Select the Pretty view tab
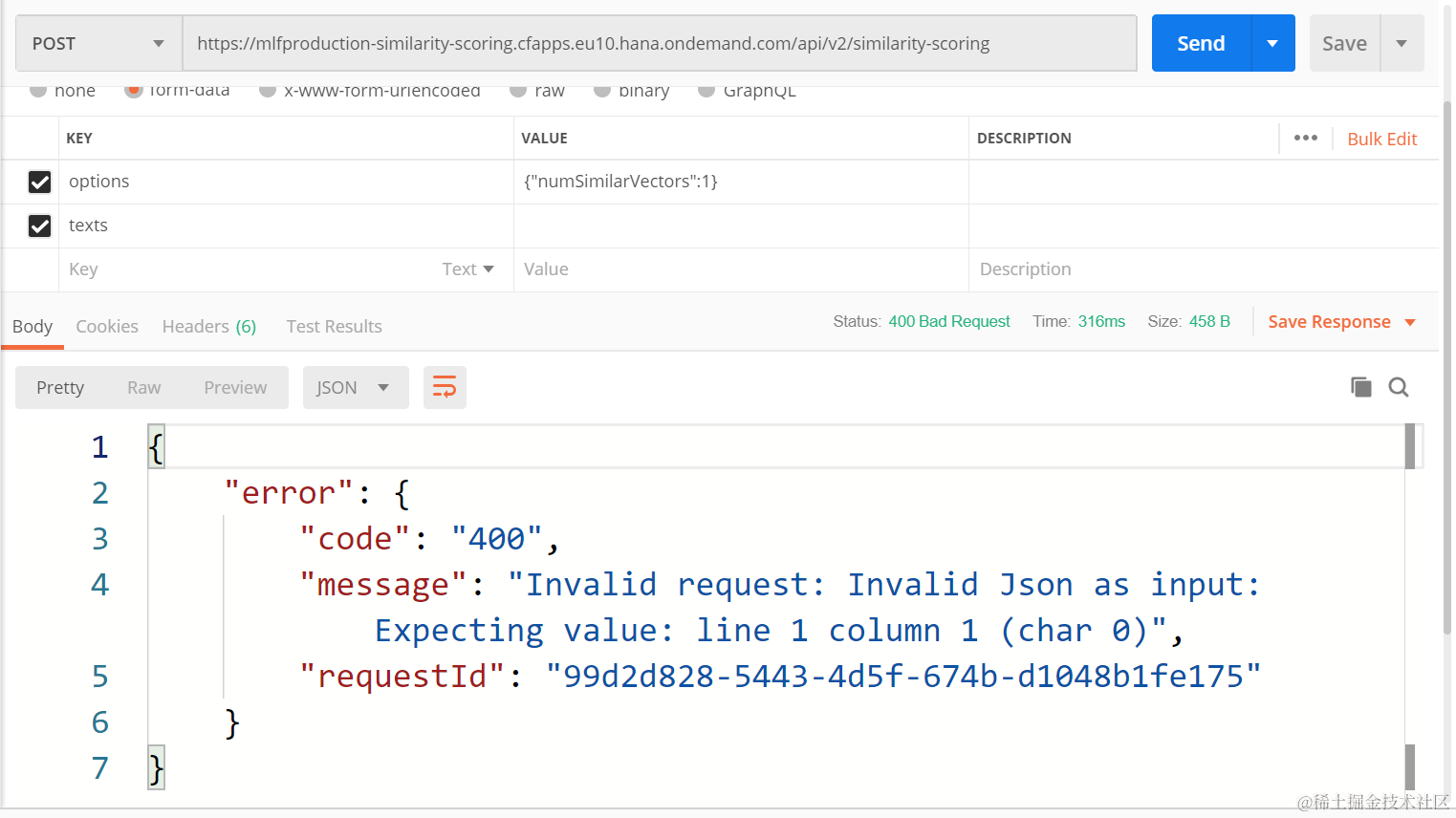This screenshot has height=818, width=1456. click(x=60, y=387)
